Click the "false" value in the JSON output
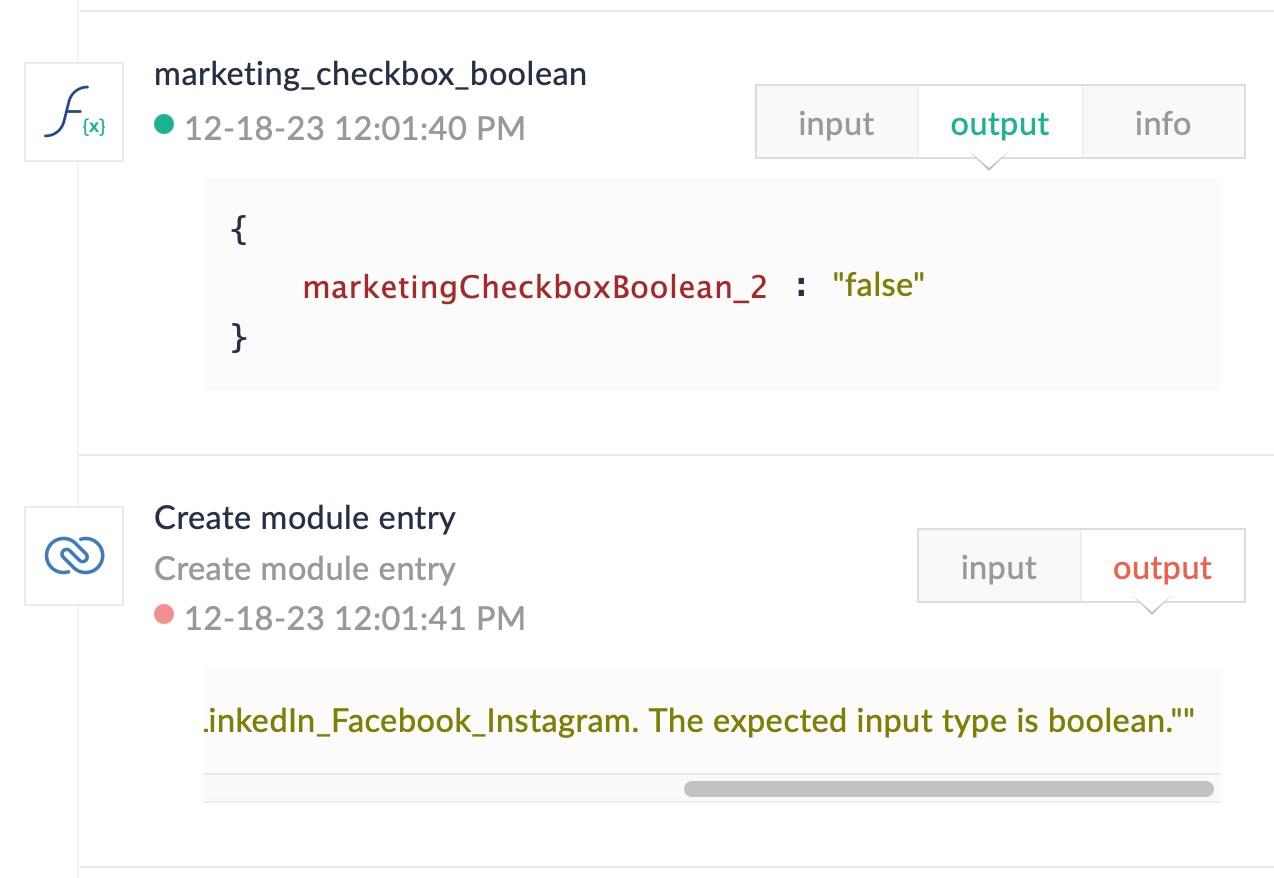 pyautogui.click(x=879, y=287)
